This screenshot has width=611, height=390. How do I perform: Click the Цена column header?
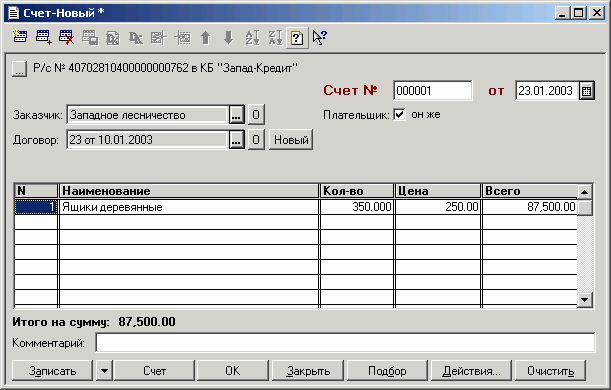pyautogui.click(x=438, y=191)
